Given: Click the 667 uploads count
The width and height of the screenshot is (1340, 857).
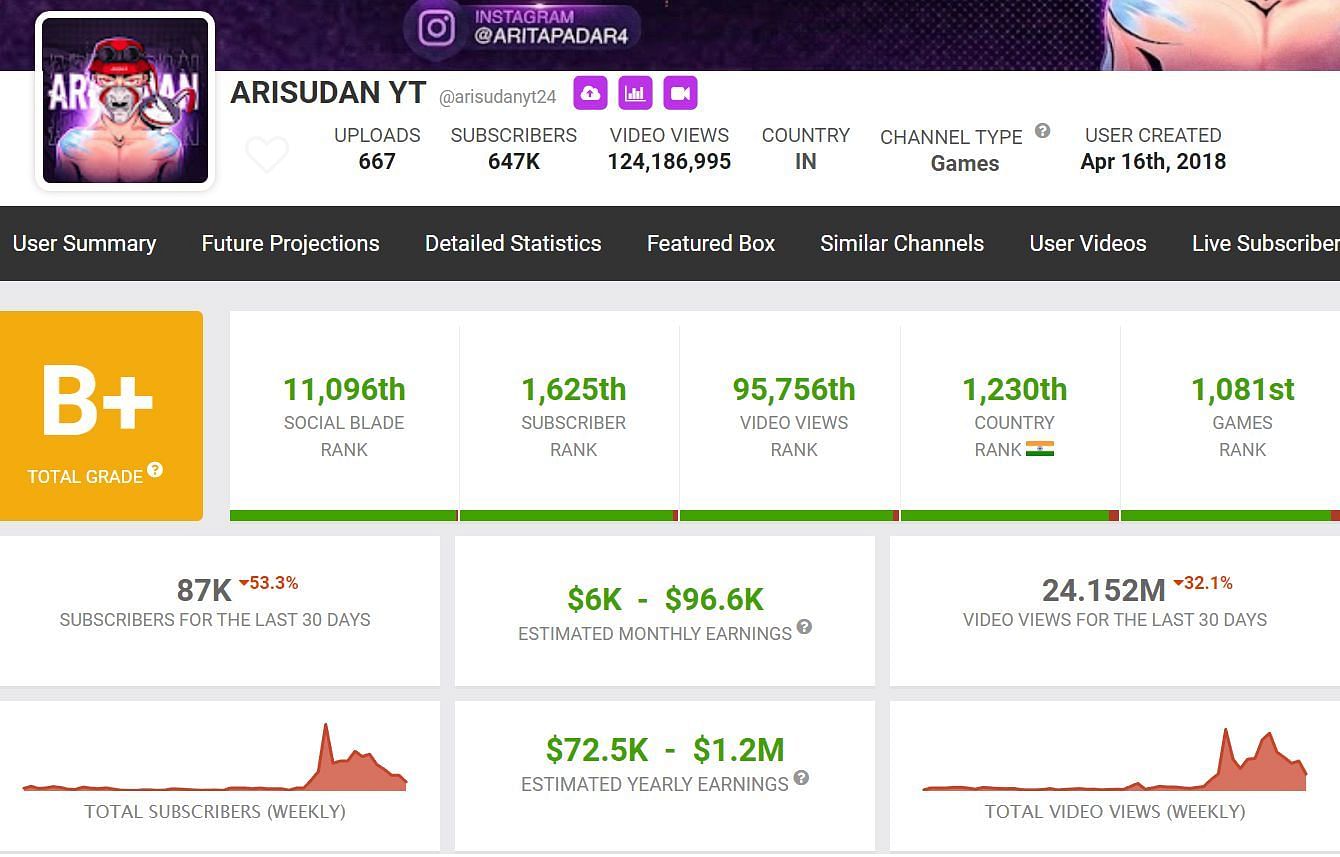Looking at the screenshot, I should pyautogui.click(x=377, y=161).
